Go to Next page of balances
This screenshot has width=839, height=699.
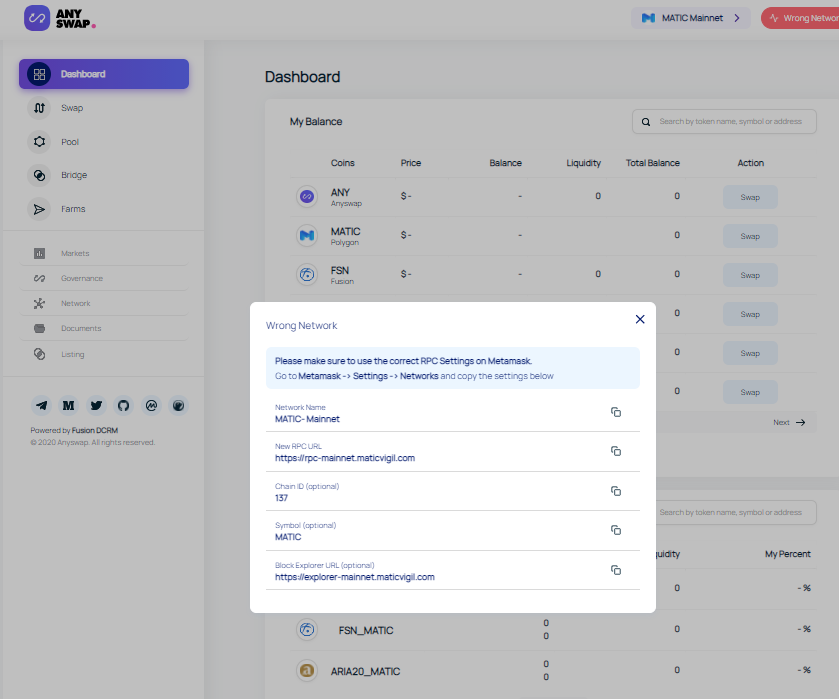click(x=789, y=422)
